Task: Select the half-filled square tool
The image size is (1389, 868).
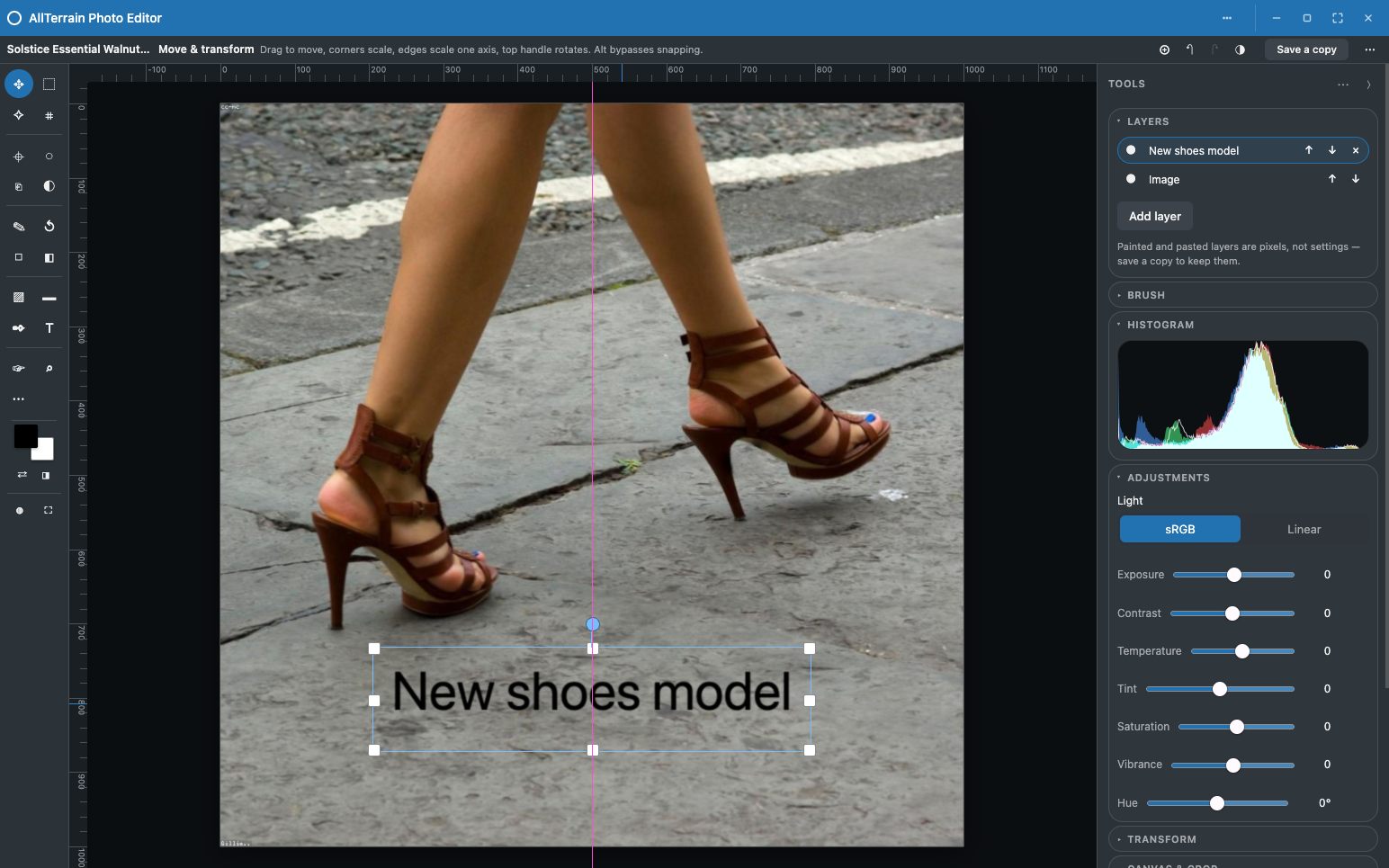Action: tap(49, 257)
